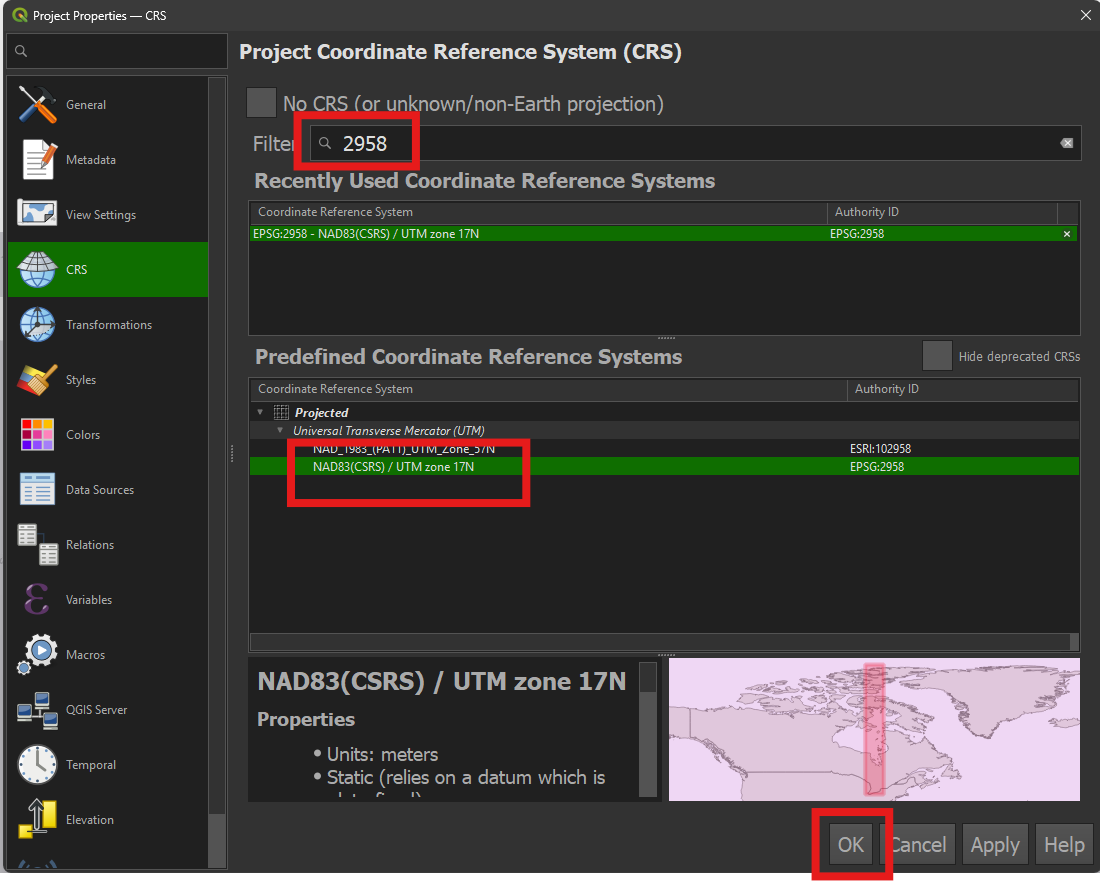The width and height of the screenshot is (1100, 881).
Task: Click the QGIS logo in title bar
Action: click(20, 15)
